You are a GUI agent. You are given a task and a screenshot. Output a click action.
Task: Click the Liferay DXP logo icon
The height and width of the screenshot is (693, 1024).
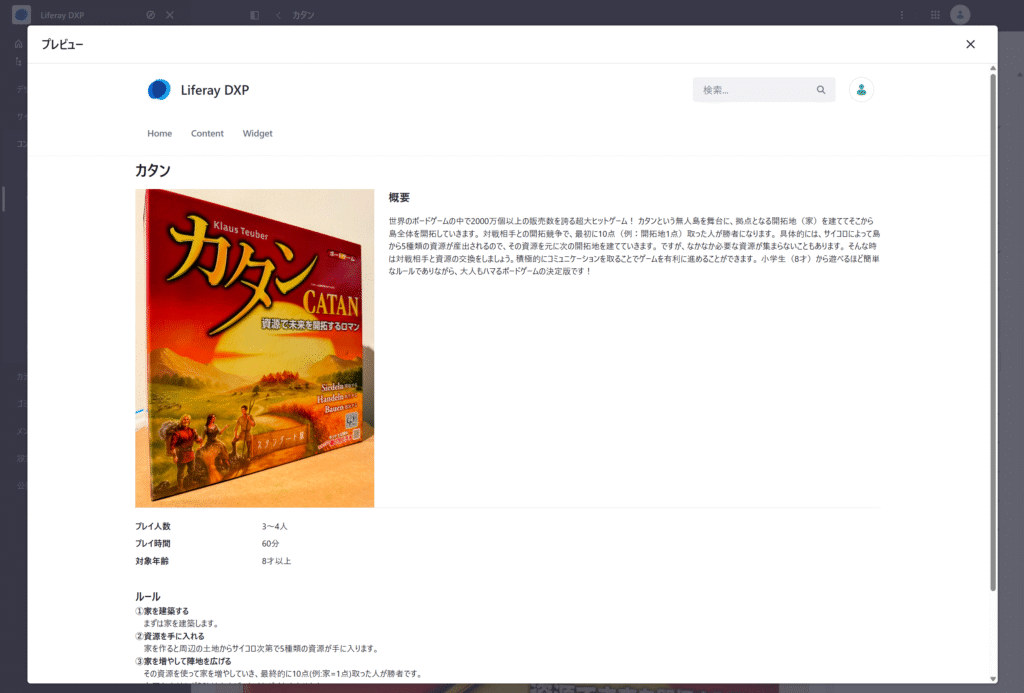click(x=159, y=90)
